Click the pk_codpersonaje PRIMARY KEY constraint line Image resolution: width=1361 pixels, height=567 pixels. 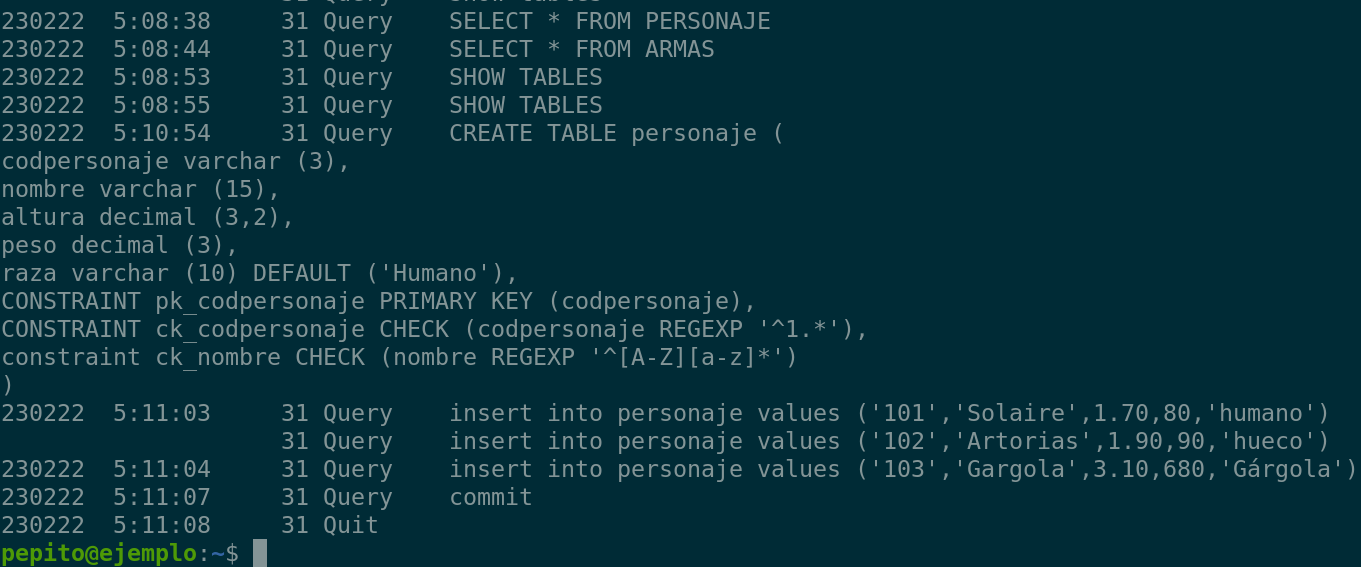[378, 301]
